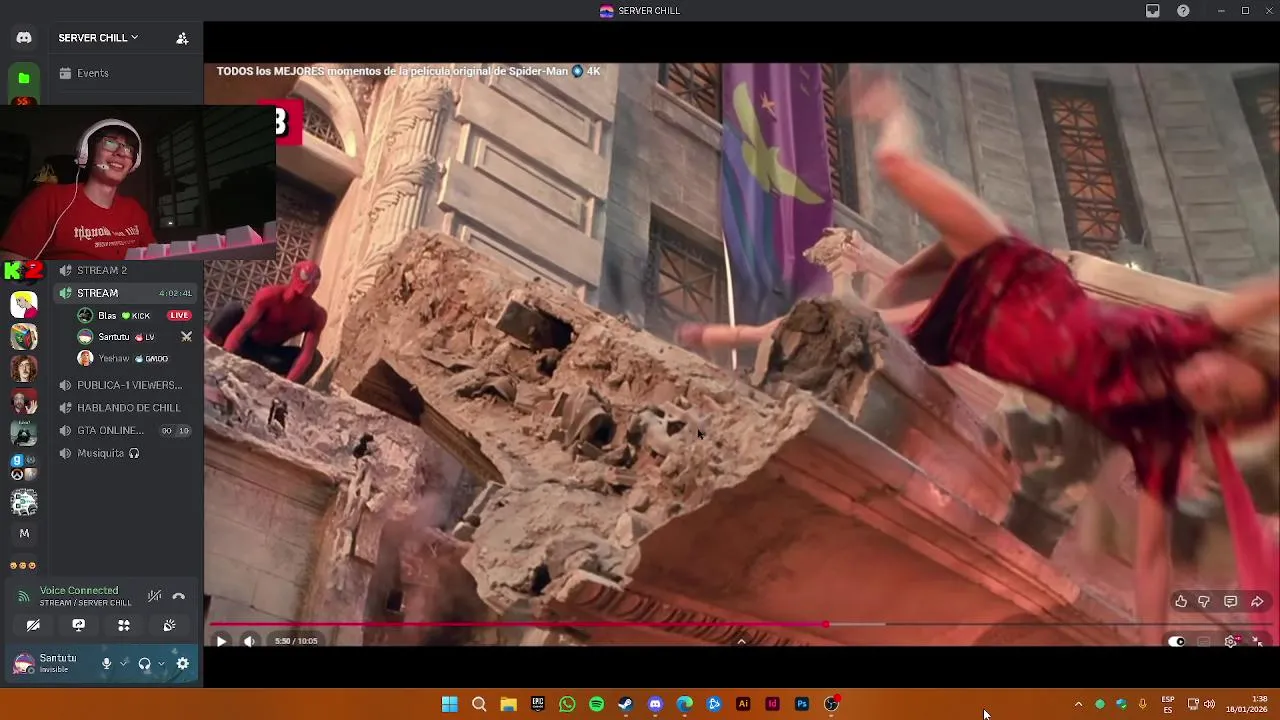1280x720 pixels.
Task: Disconnect from voice channel
Action: coord(179,596)
